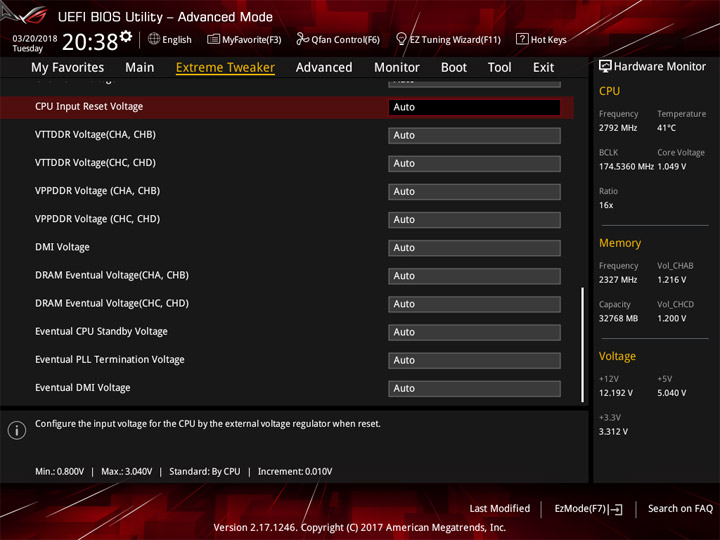This screenshot has width=720, height=540.
Task: Click the settings list scrollbar
Action: (x=582, y=345)
